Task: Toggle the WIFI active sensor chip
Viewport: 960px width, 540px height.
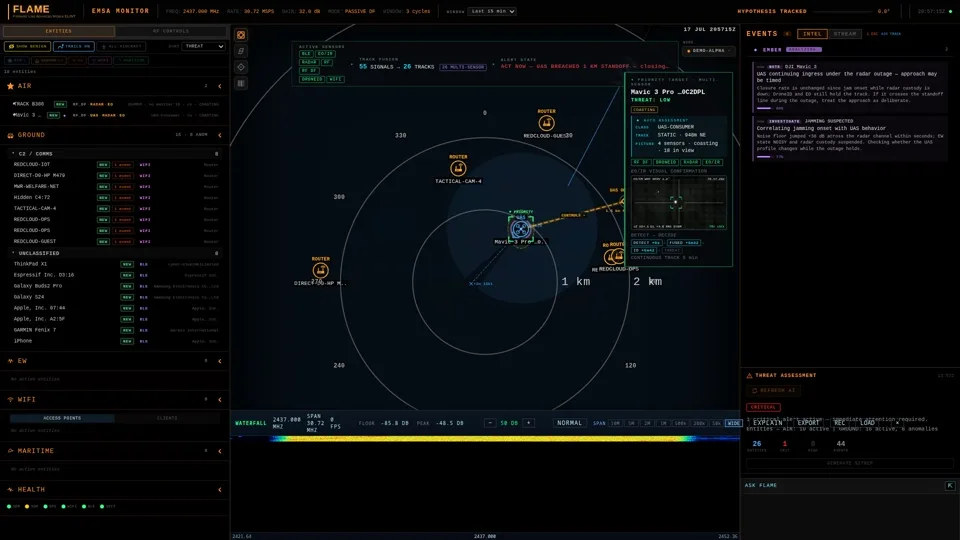Action: coord(336,80)
